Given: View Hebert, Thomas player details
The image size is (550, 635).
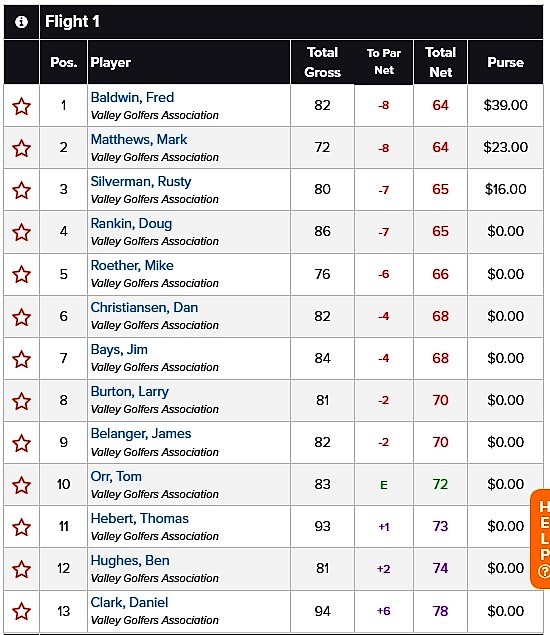Looking at the screenshot, I should click(x=140, y=519).
